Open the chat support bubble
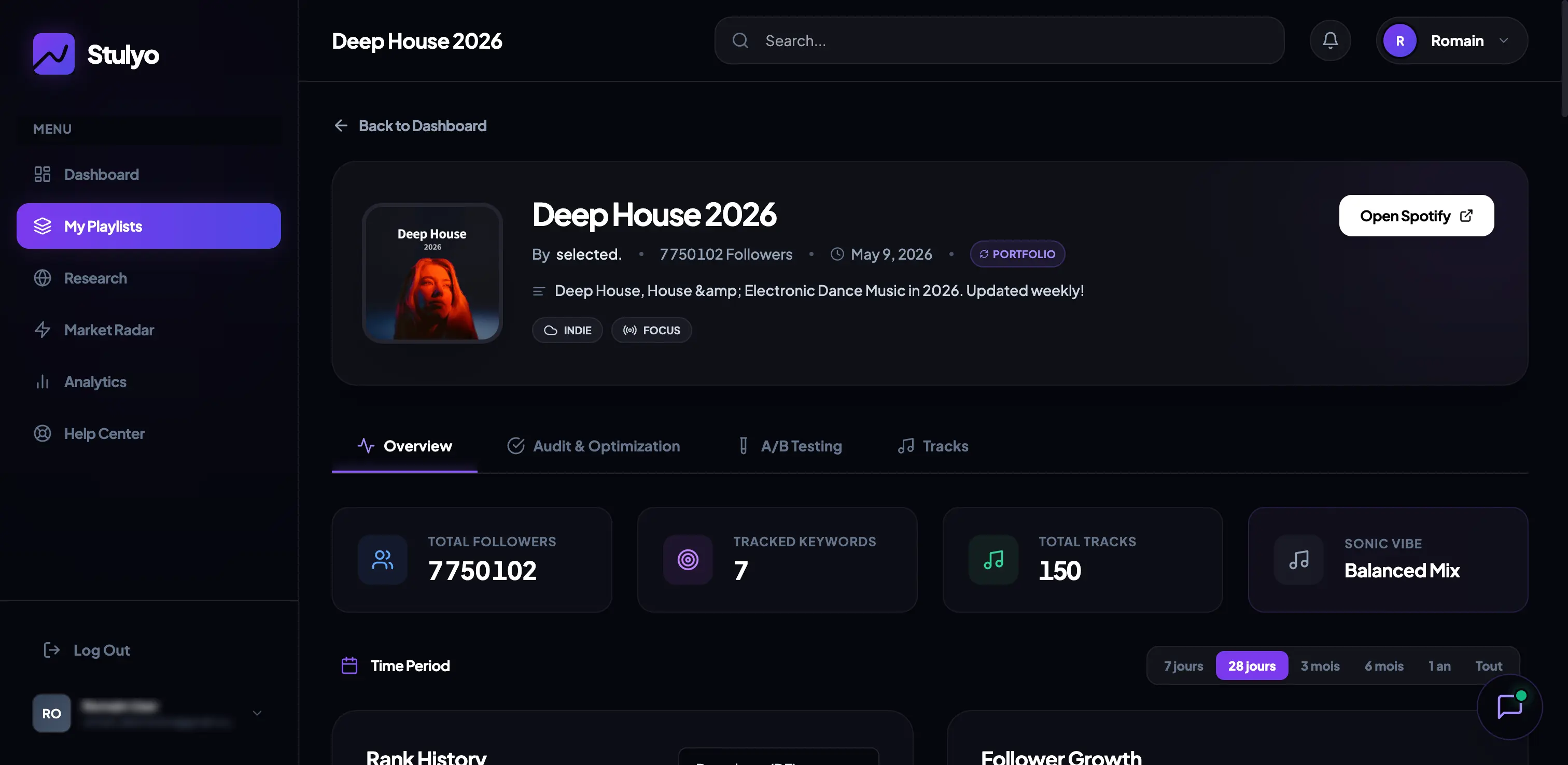1568x765 pixels. pyautogui.click(x=1509, y=706)
